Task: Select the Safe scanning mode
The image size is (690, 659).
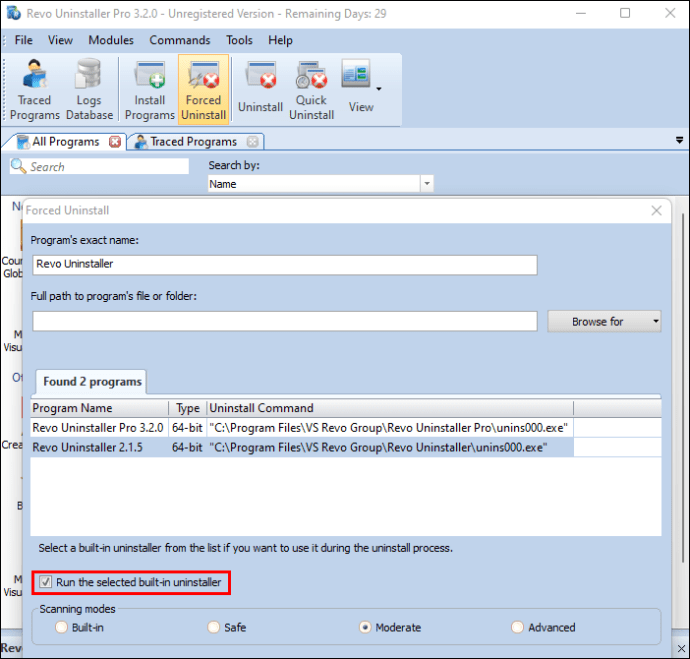Action: [213, 627]
